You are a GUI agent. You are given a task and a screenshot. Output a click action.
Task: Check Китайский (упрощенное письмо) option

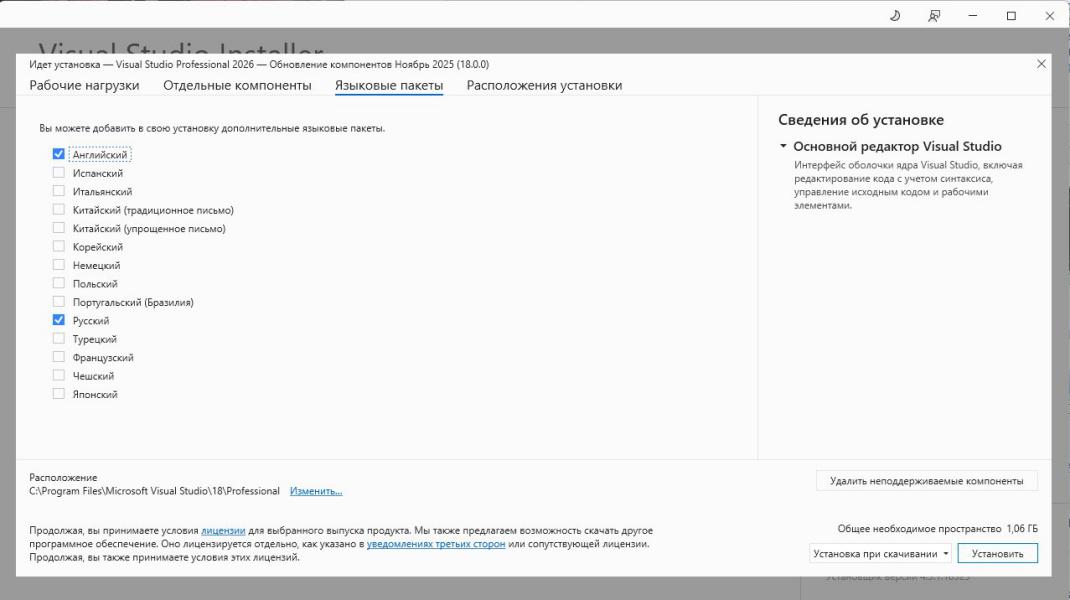(x=59, y=229)
